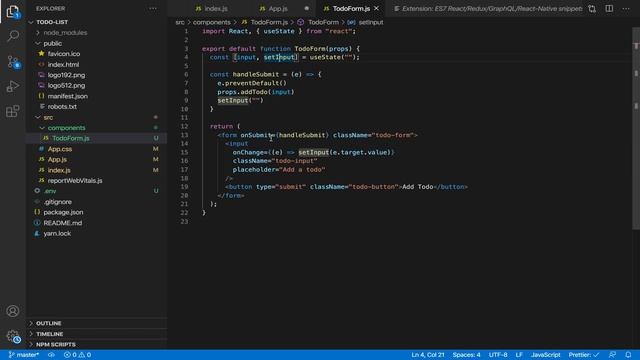
Task: Open the notifications bell in status bar
Action: coord(628,355)
